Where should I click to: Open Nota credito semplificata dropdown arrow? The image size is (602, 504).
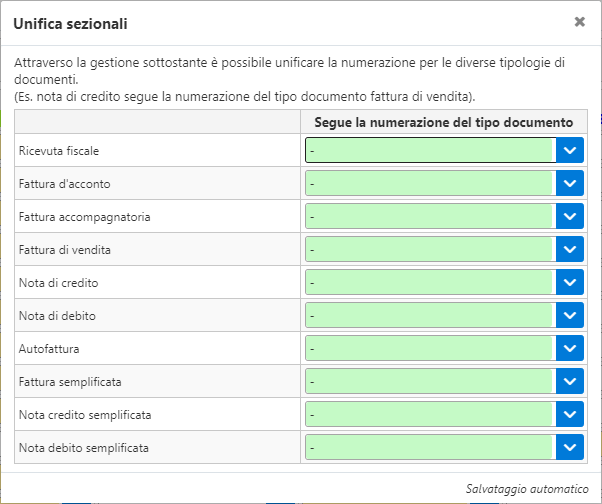click(x=570, y=414)
